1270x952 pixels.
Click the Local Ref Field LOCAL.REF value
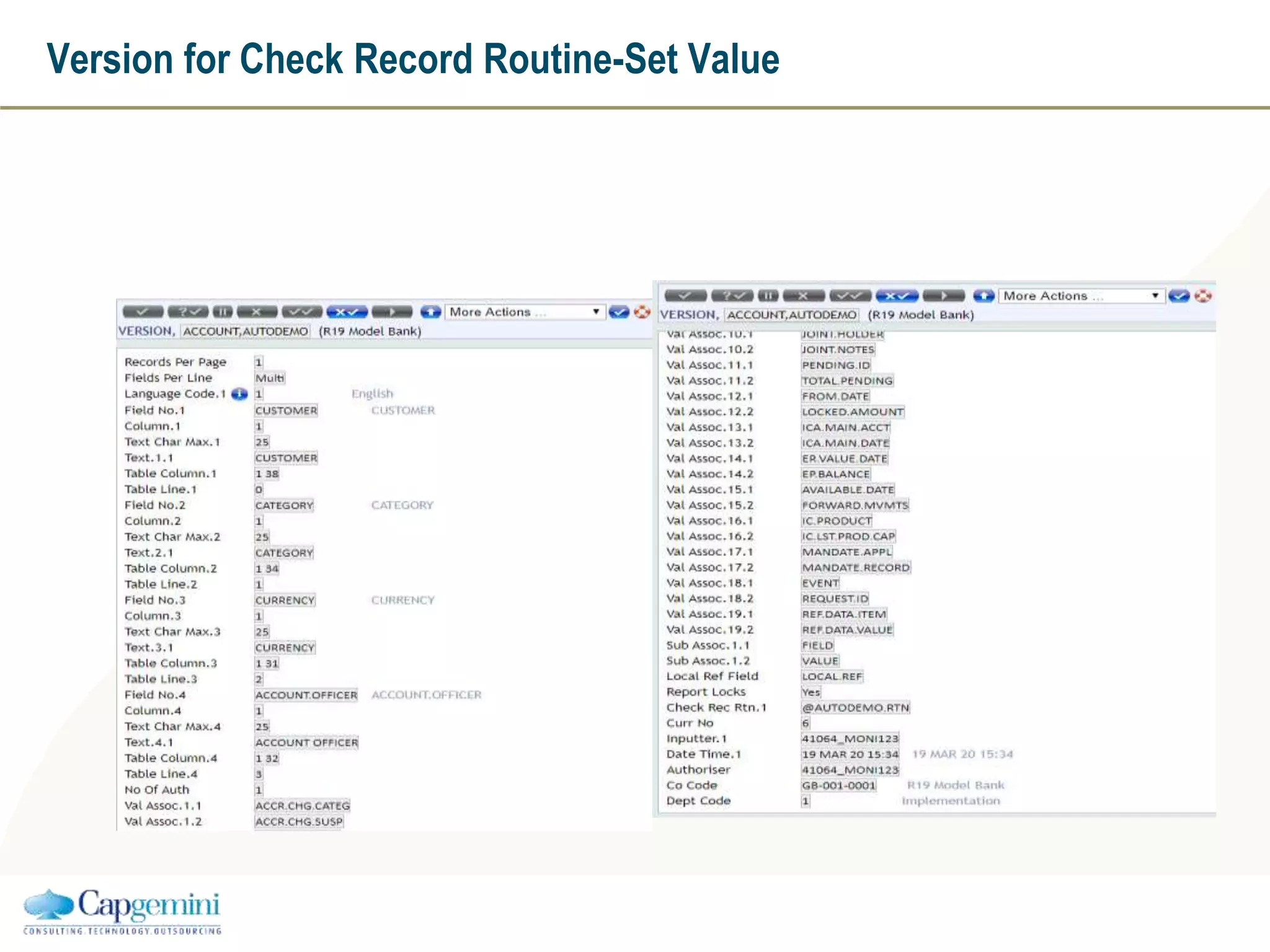tap(832, 677)
